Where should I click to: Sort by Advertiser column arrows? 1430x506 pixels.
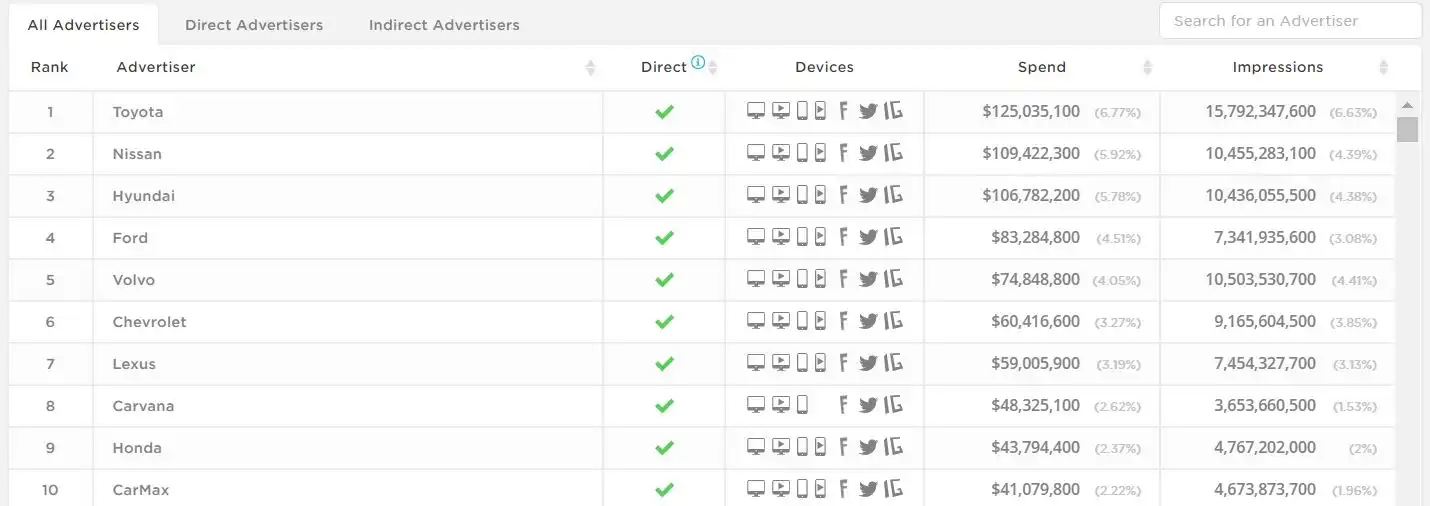tap(590, 67)
